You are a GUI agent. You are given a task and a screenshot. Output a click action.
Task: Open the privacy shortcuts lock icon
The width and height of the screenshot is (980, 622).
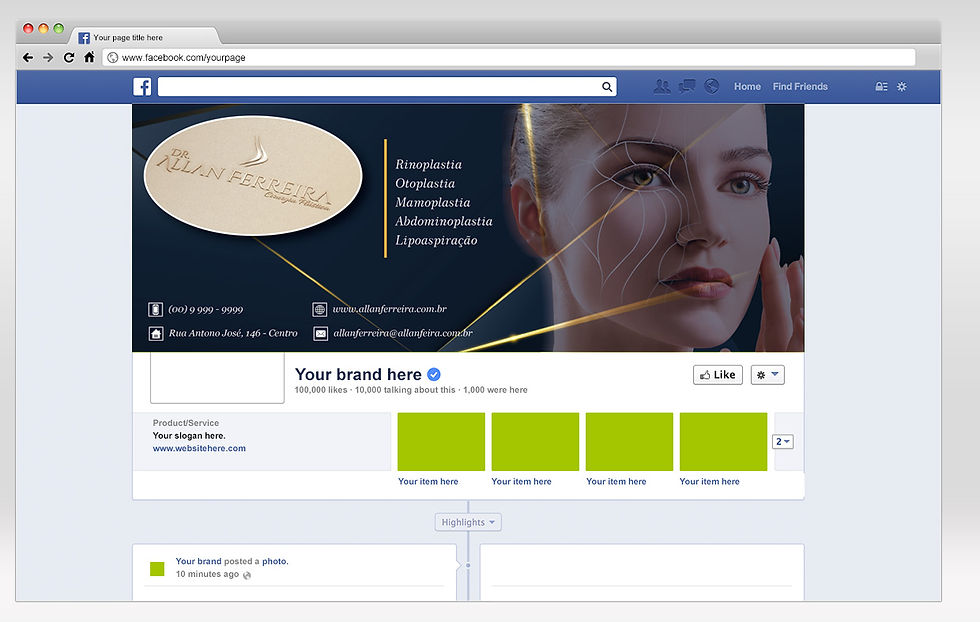(881, 86)
